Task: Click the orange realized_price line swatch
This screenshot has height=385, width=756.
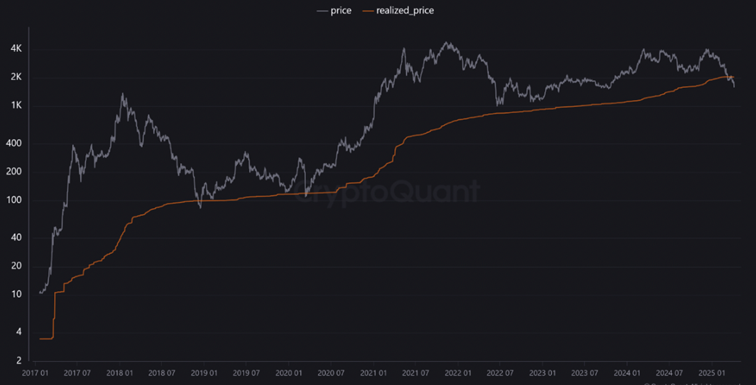Action: pos(367,11)
